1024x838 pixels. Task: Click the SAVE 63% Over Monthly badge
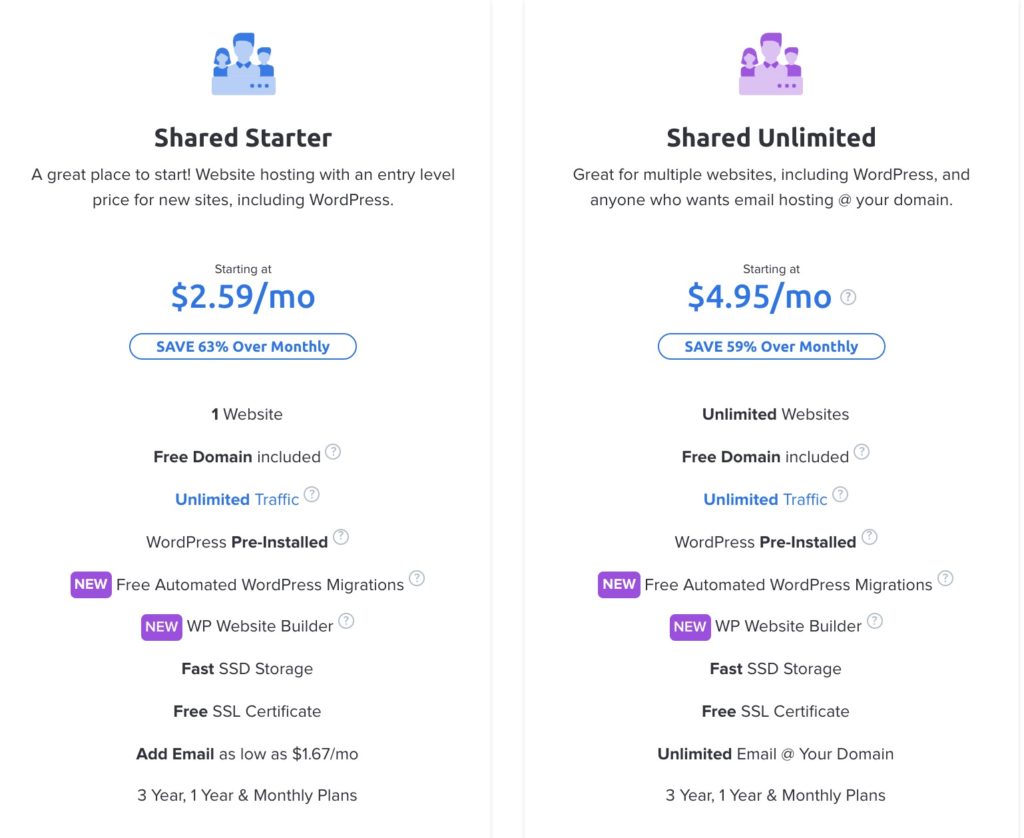(x=243, y=347)
